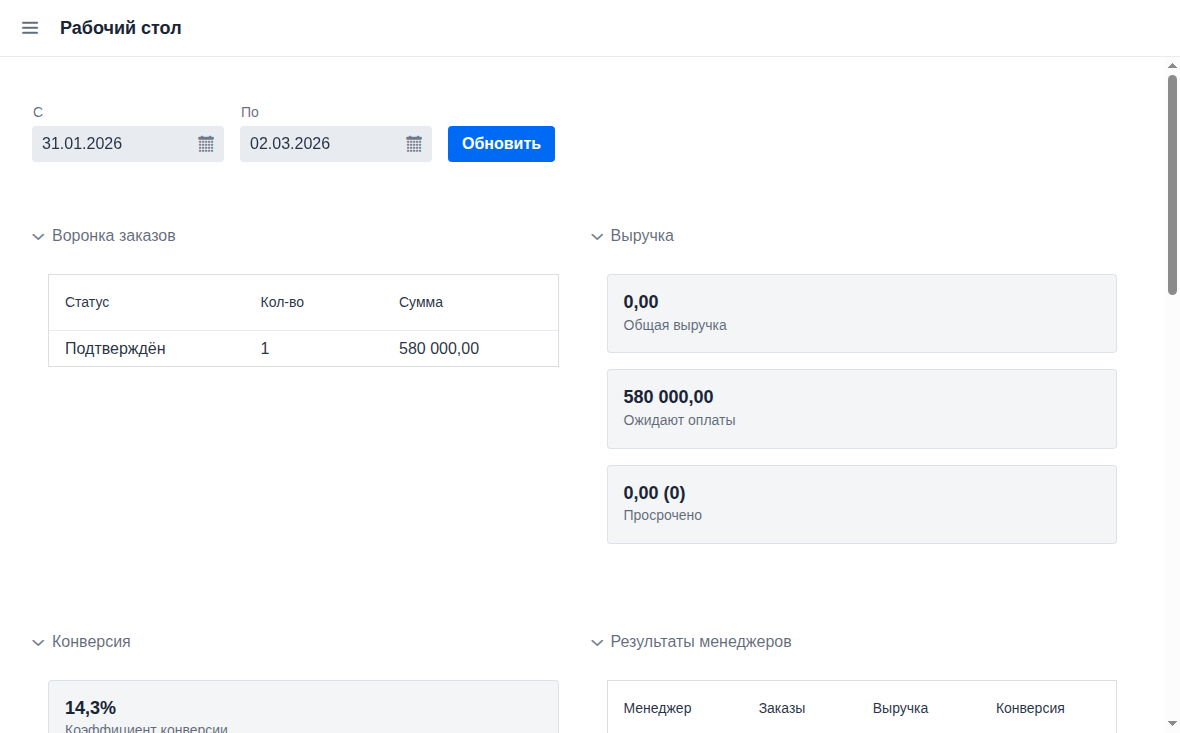The height and width of the screenshot is (733, 1180).
Task: Open calendar picker for end date
Action: click(414, 144)
